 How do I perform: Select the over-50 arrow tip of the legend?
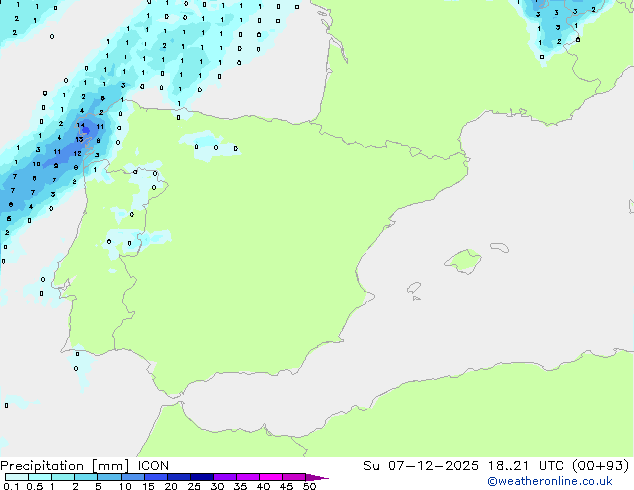tap(317, 477)
